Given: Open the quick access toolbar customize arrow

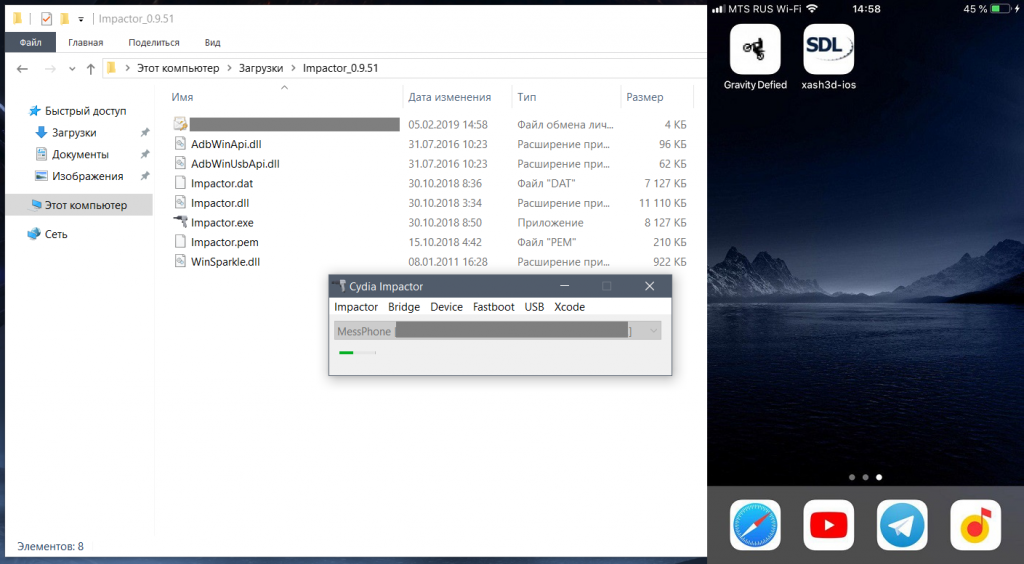Looking at the screenshot, I should (x=81, y=19).
